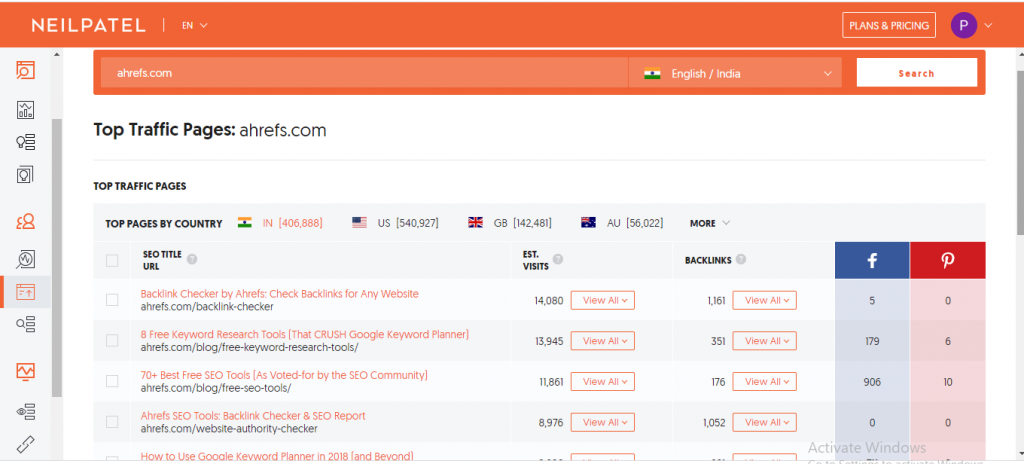Expand View All for 14,080 est. visits

pos(603,301)
